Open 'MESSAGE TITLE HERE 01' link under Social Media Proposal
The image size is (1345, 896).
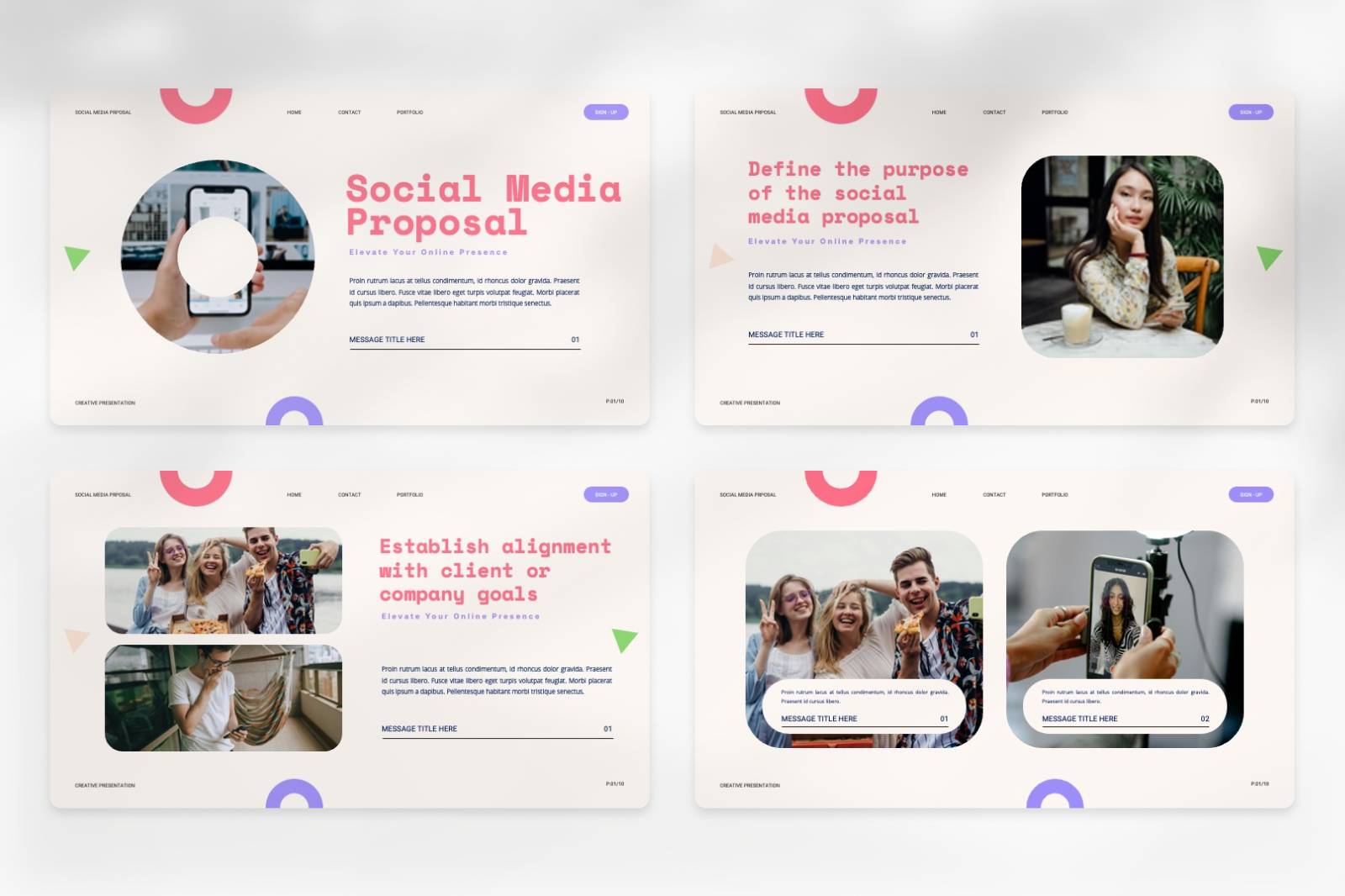coord(387,339)
